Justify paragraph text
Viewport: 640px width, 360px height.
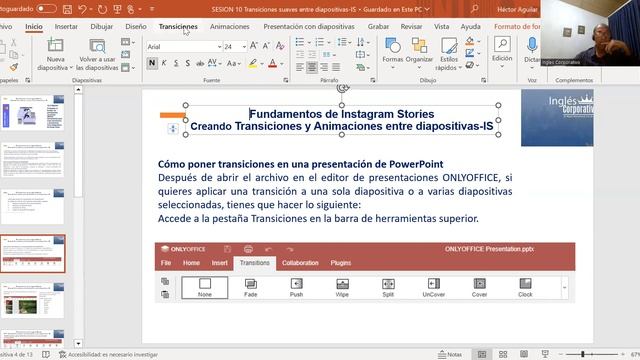coord(336,67)
